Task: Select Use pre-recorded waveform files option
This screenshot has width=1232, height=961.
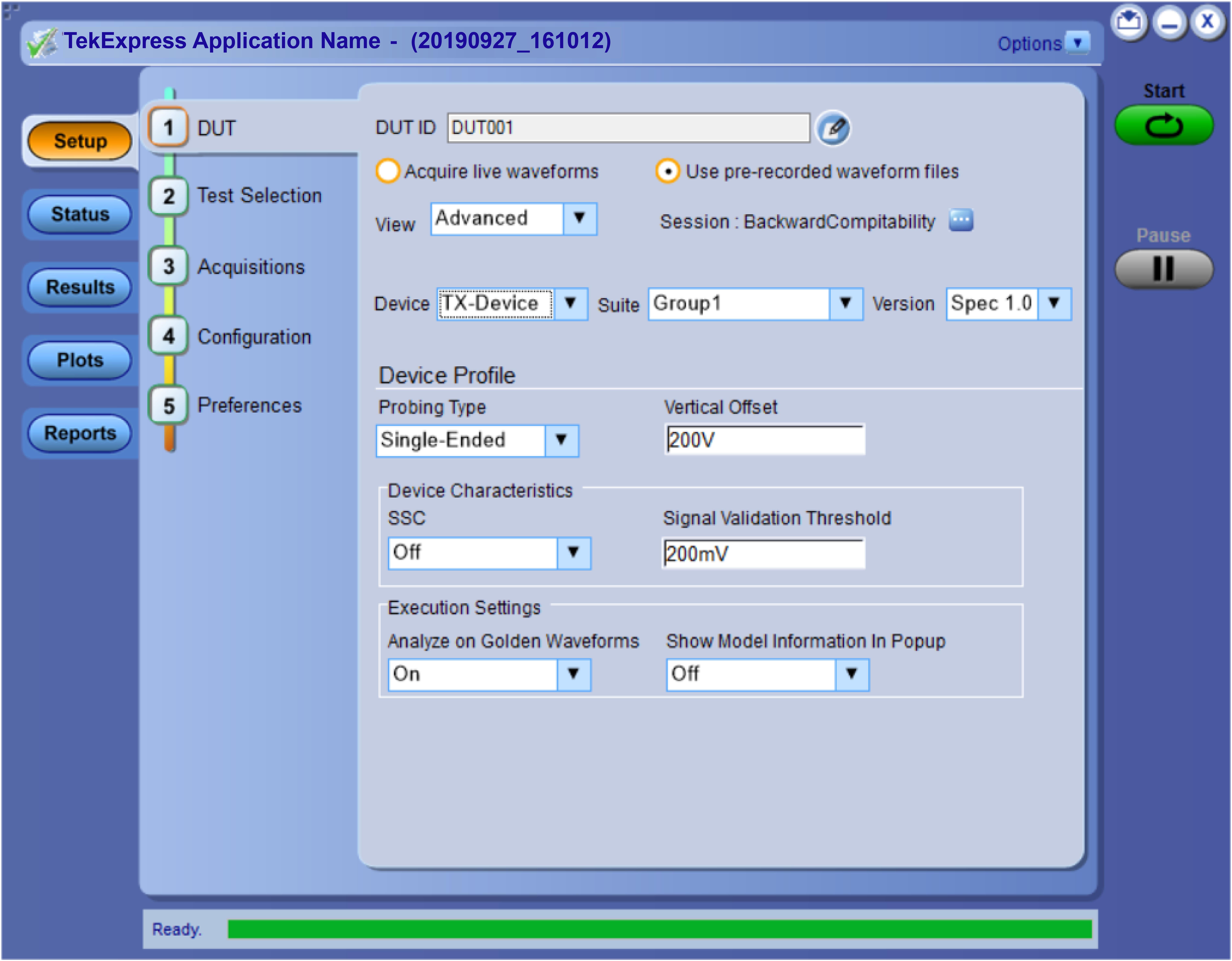Action: tap(667, 171)
